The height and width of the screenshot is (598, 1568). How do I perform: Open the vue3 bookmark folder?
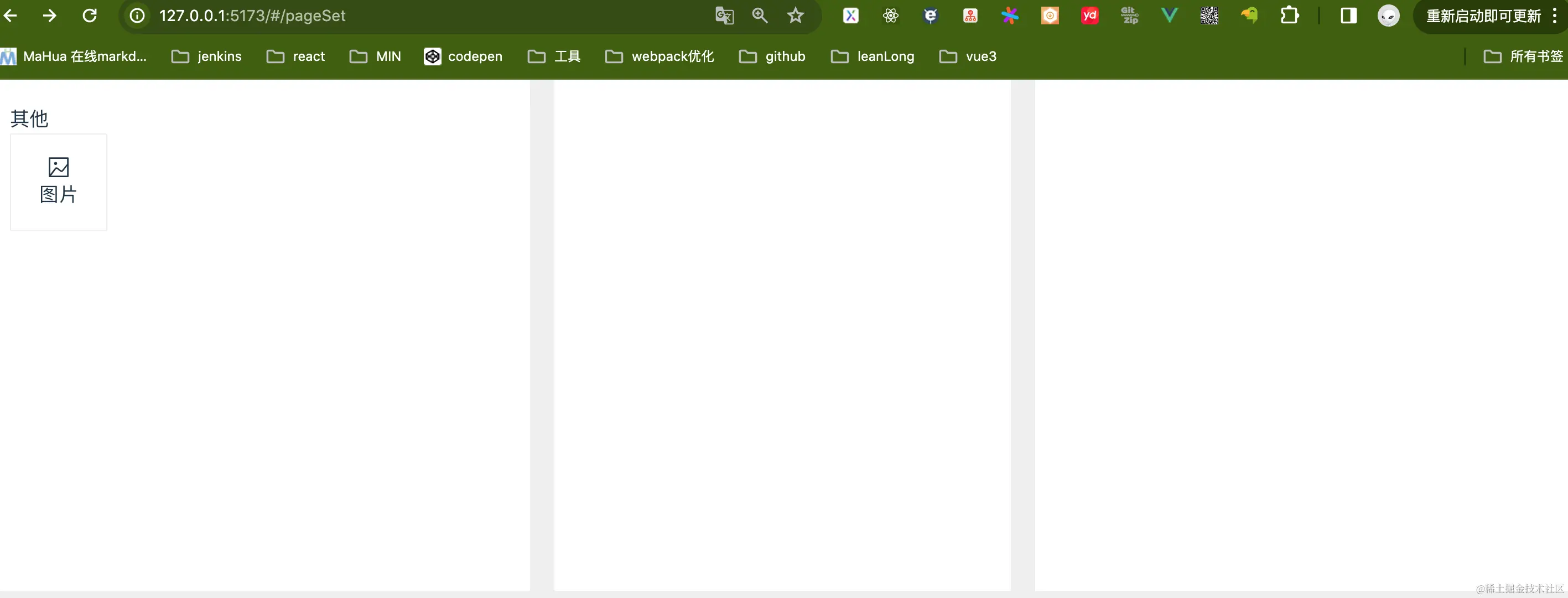[968, 56]
